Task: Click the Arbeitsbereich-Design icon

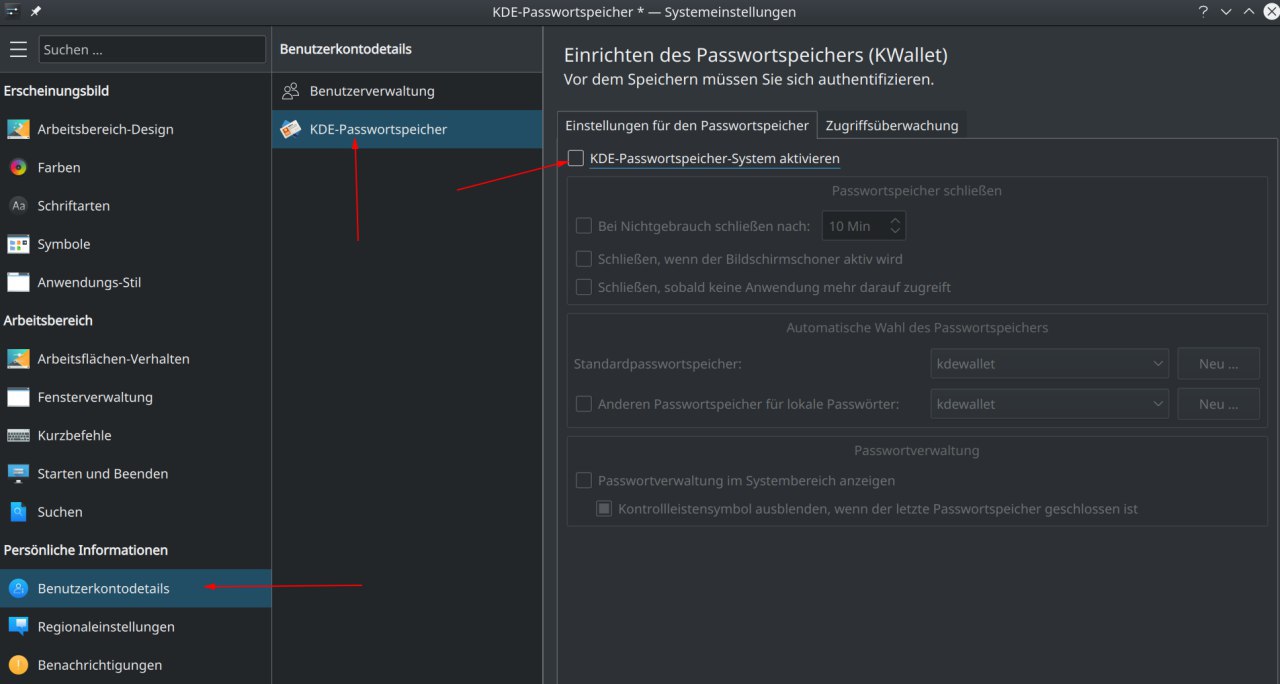Action: [18, 129]
